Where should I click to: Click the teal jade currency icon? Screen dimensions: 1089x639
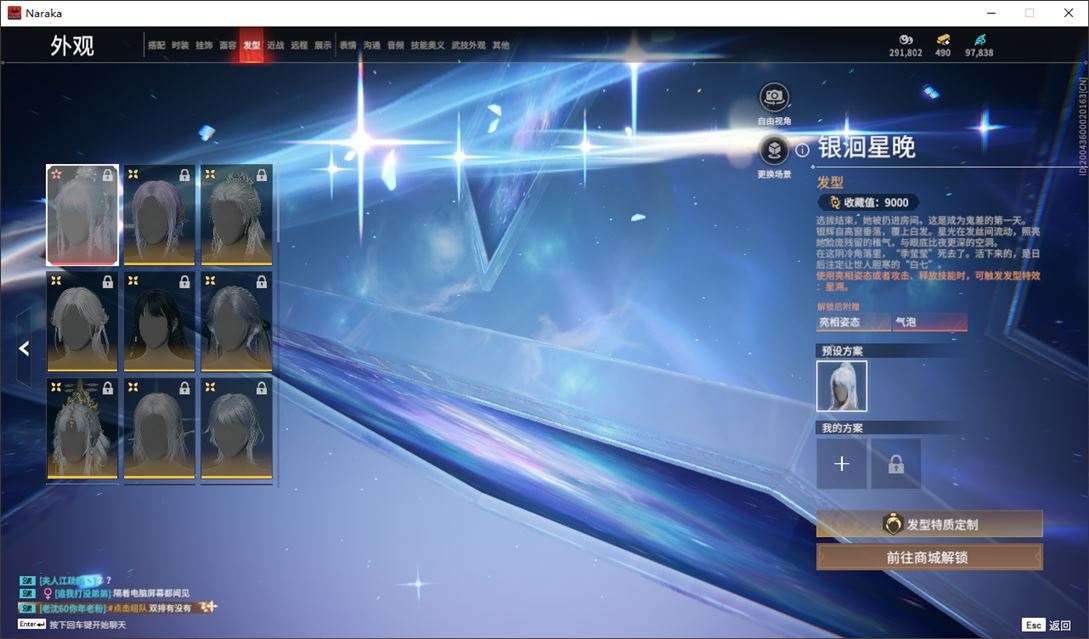(x=979, y=40)
